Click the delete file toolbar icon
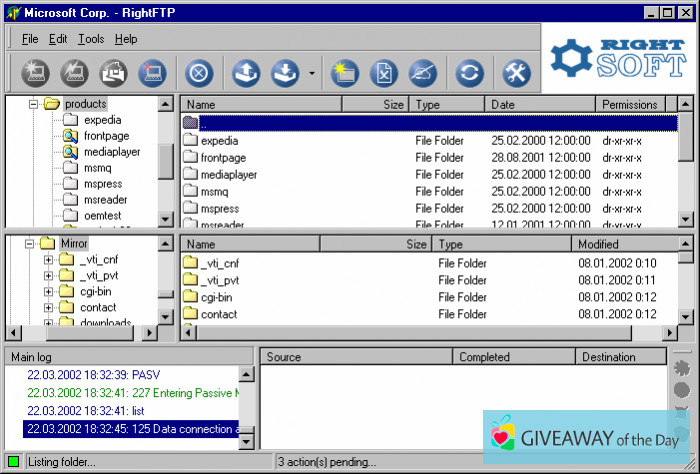The width and height of the screenshot is (700, 474). tap(384, 73)
